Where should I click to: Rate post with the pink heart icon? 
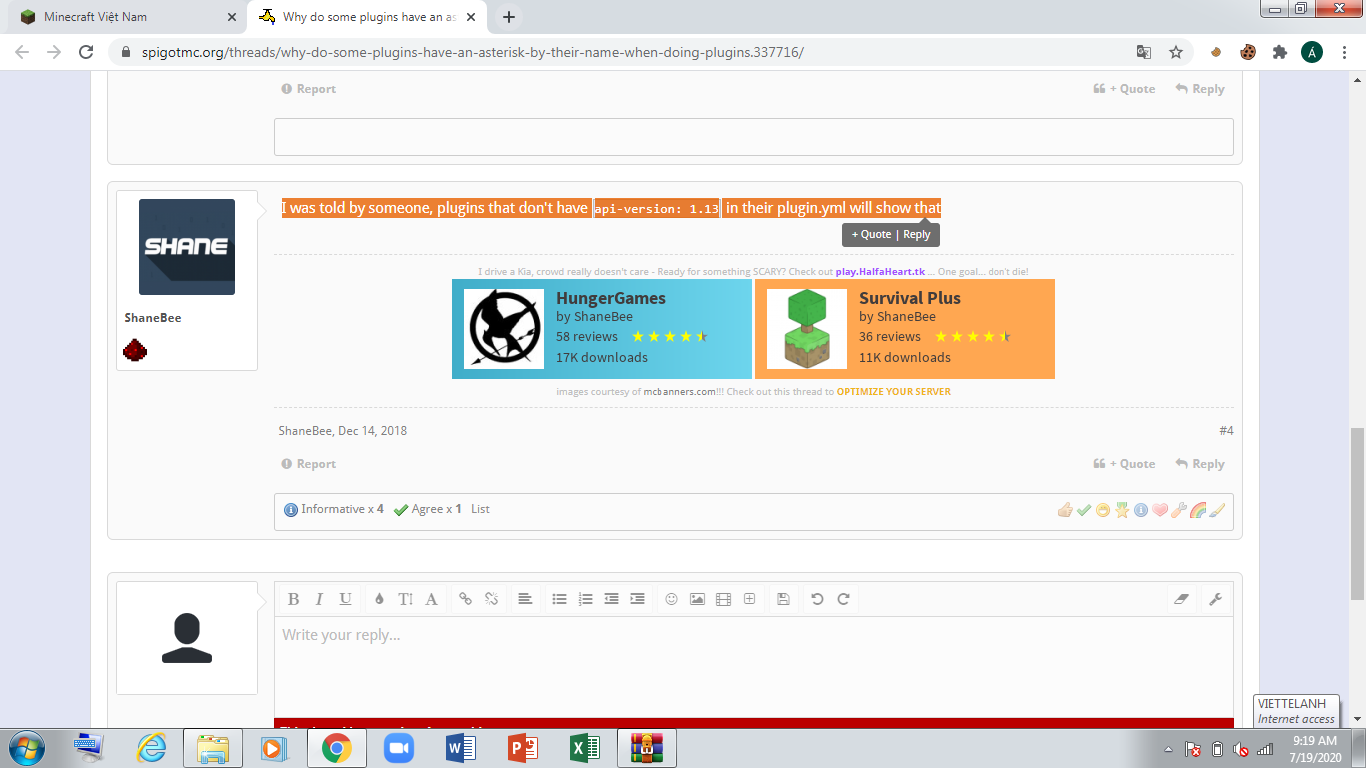tap(1160, 510)
